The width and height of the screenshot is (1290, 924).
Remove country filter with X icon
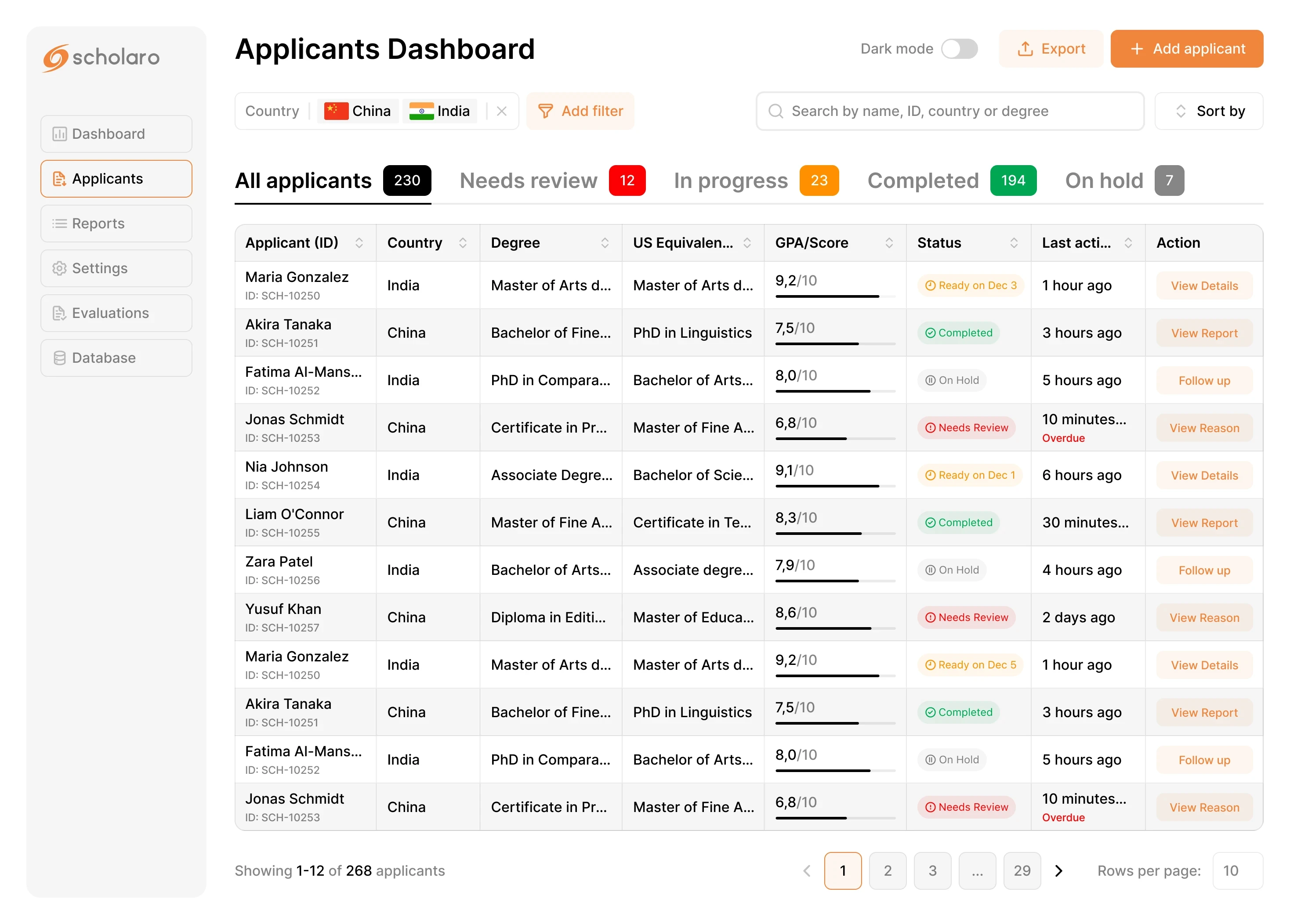(x=501, y=112)
